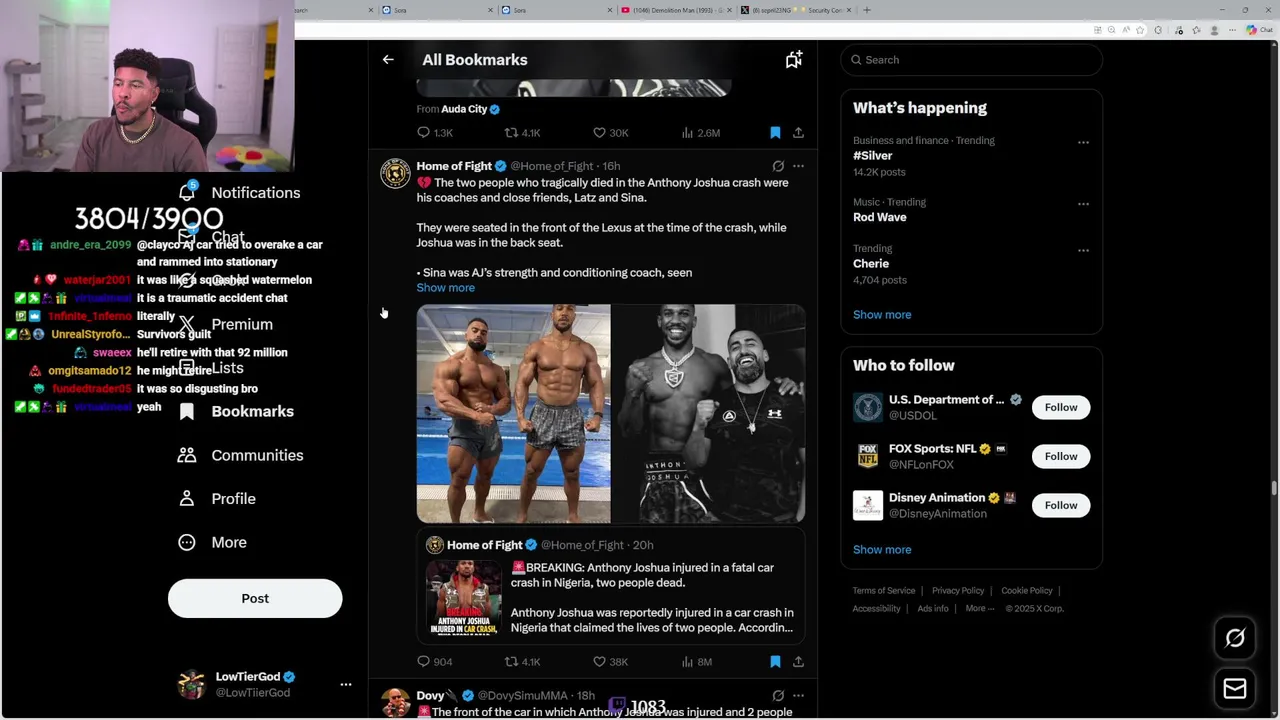Click Grok icon on Home of Fight post

[x=778, y=166]
